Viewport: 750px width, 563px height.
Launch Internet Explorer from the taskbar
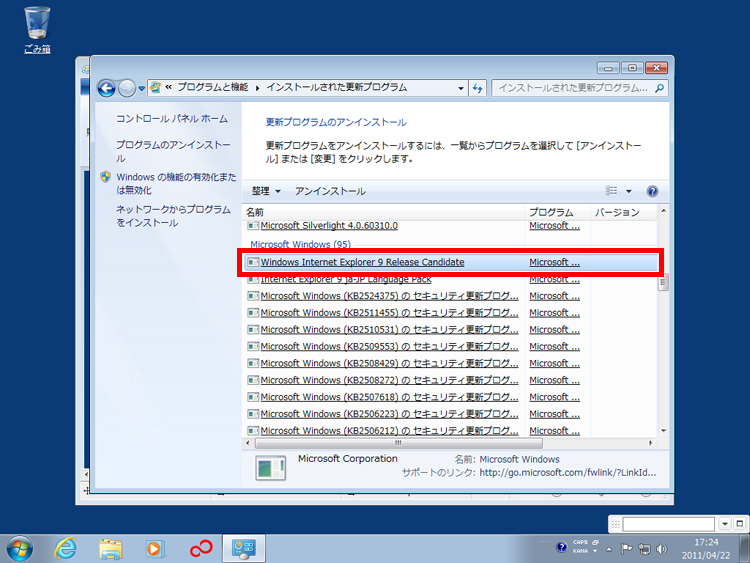(x=65, y=549)
